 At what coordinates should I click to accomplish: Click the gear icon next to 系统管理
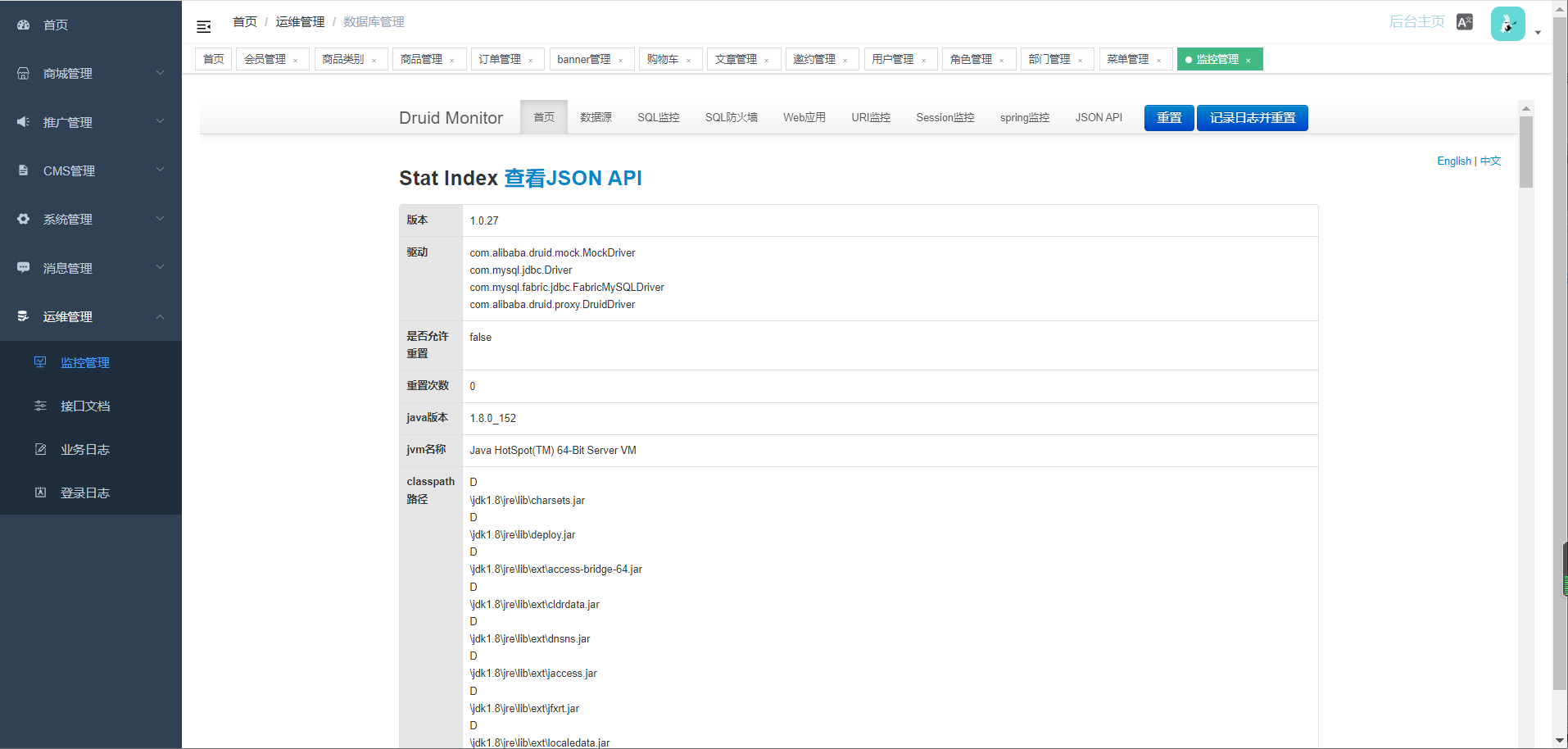pyautogui.click(x=24, y=219)
